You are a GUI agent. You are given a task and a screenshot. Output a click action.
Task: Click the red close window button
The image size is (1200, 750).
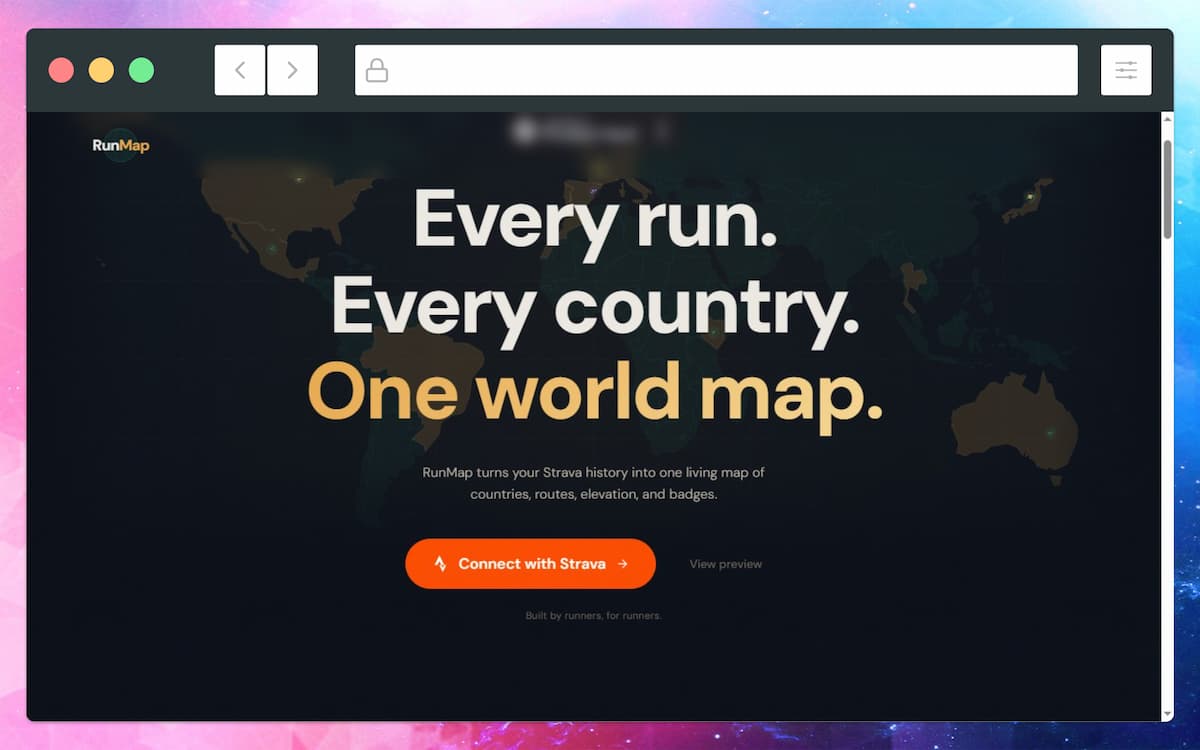(61, 70)
